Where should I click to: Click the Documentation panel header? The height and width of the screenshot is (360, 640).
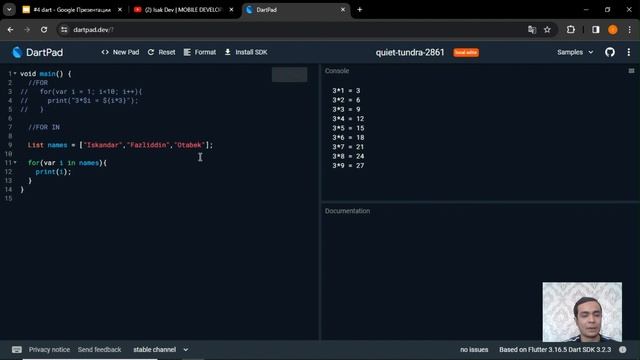347,211
